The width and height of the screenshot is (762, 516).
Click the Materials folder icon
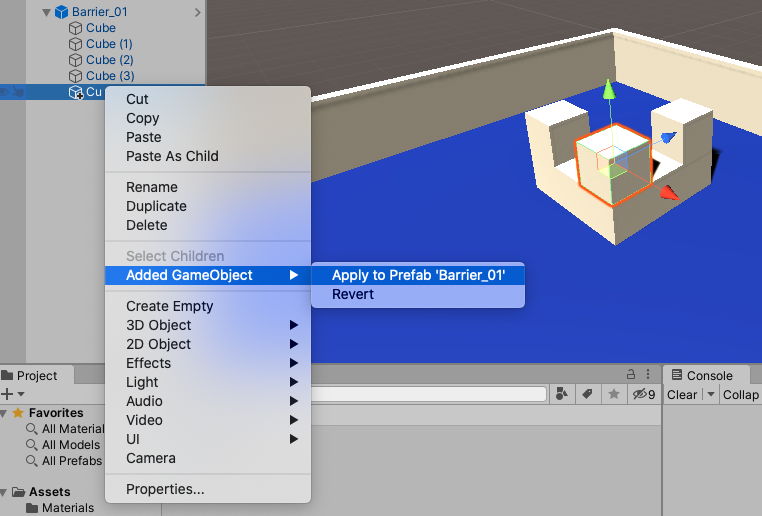click(32, 508)
